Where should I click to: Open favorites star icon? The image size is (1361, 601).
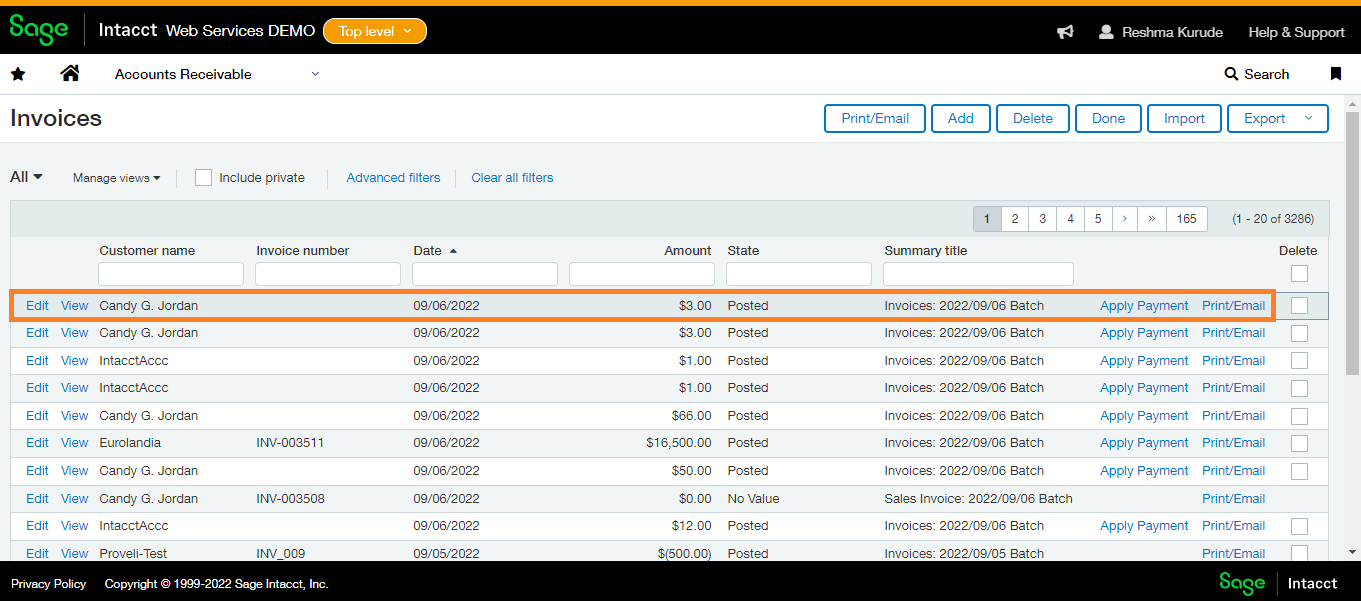point(18,74)
